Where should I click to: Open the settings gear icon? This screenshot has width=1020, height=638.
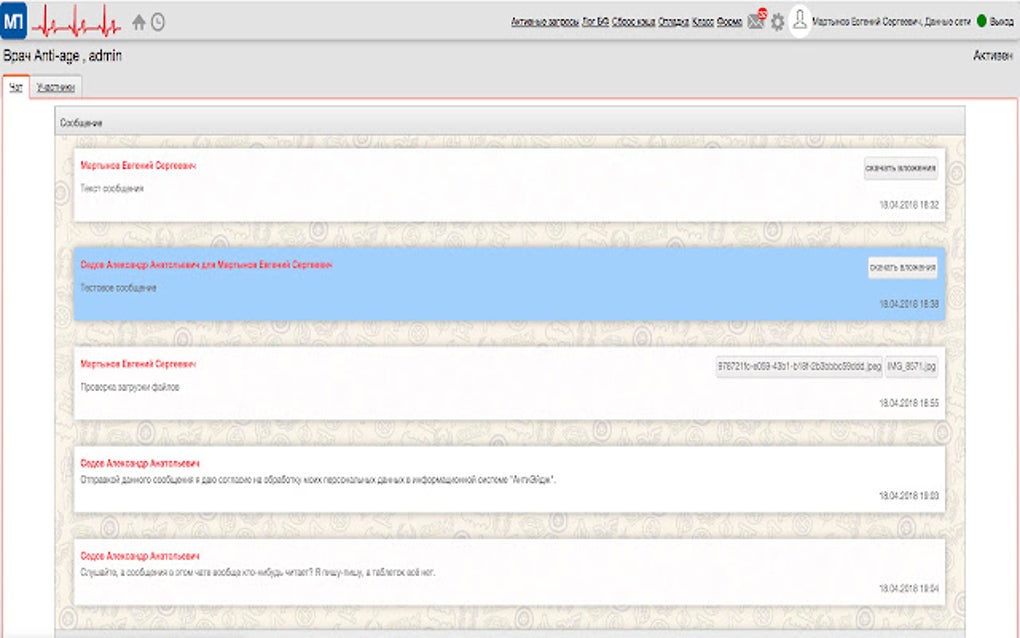(x=777, y=20)
